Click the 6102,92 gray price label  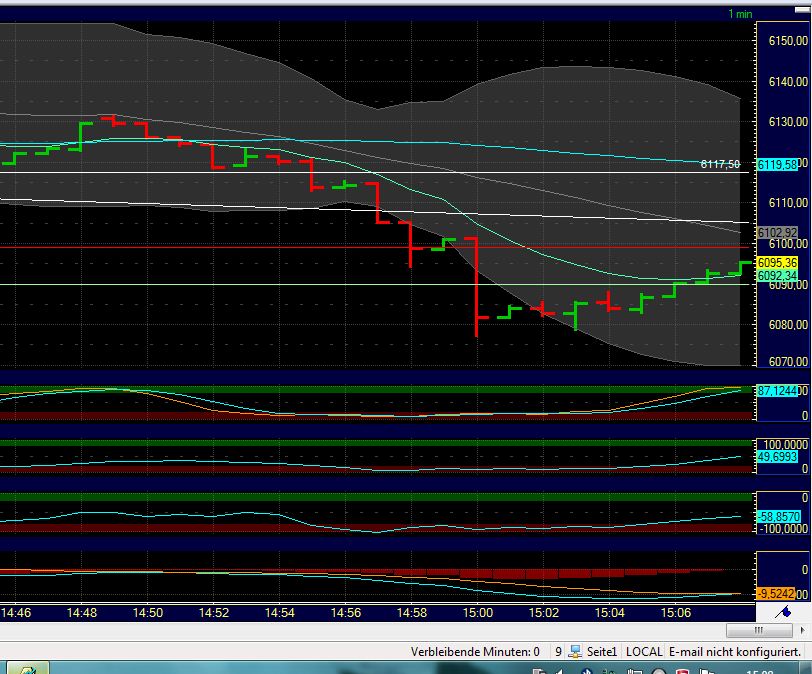point(777,233)
